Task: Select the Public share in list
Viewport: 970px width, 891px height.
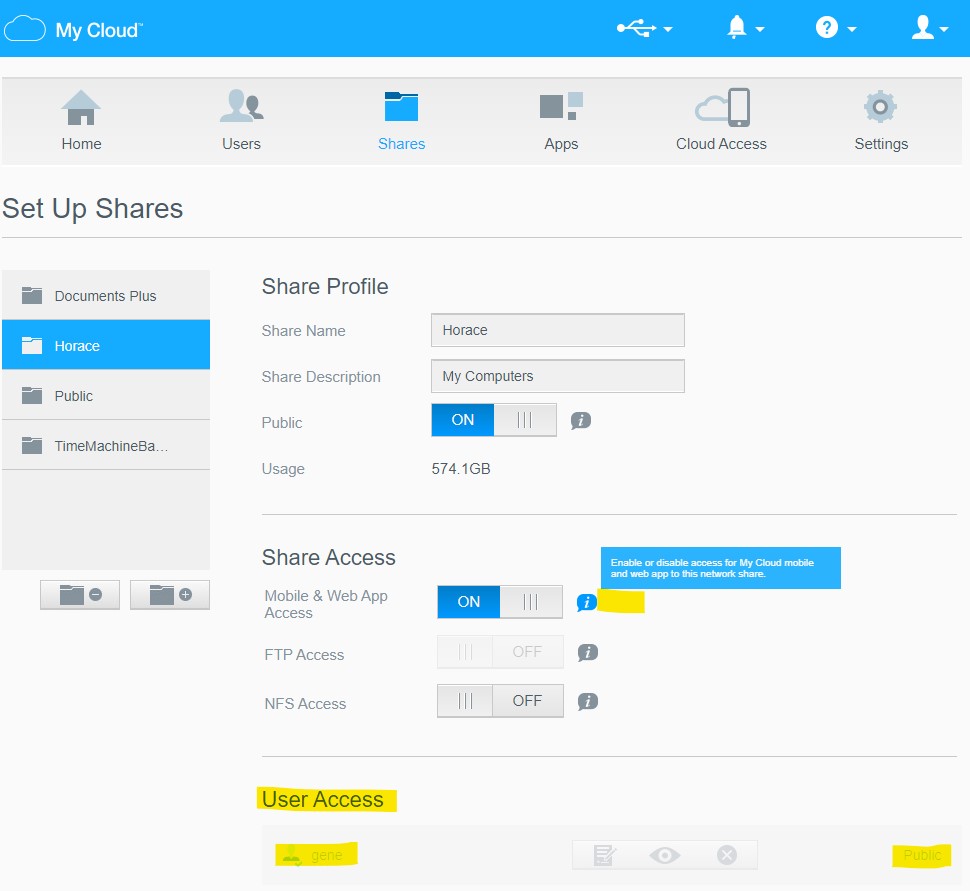Action: [106, 395]
